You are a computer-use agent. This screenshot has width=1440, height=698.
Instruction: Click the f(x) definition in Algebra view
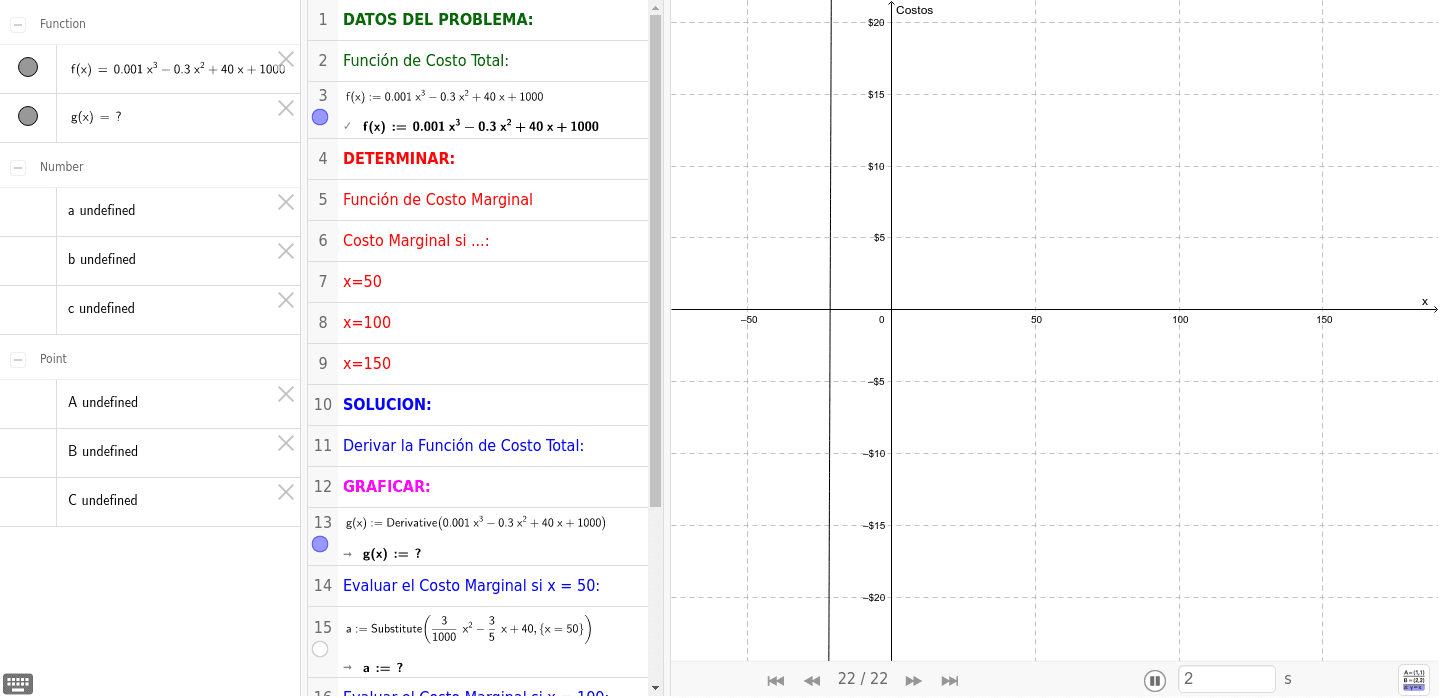[x=178, y=69]
